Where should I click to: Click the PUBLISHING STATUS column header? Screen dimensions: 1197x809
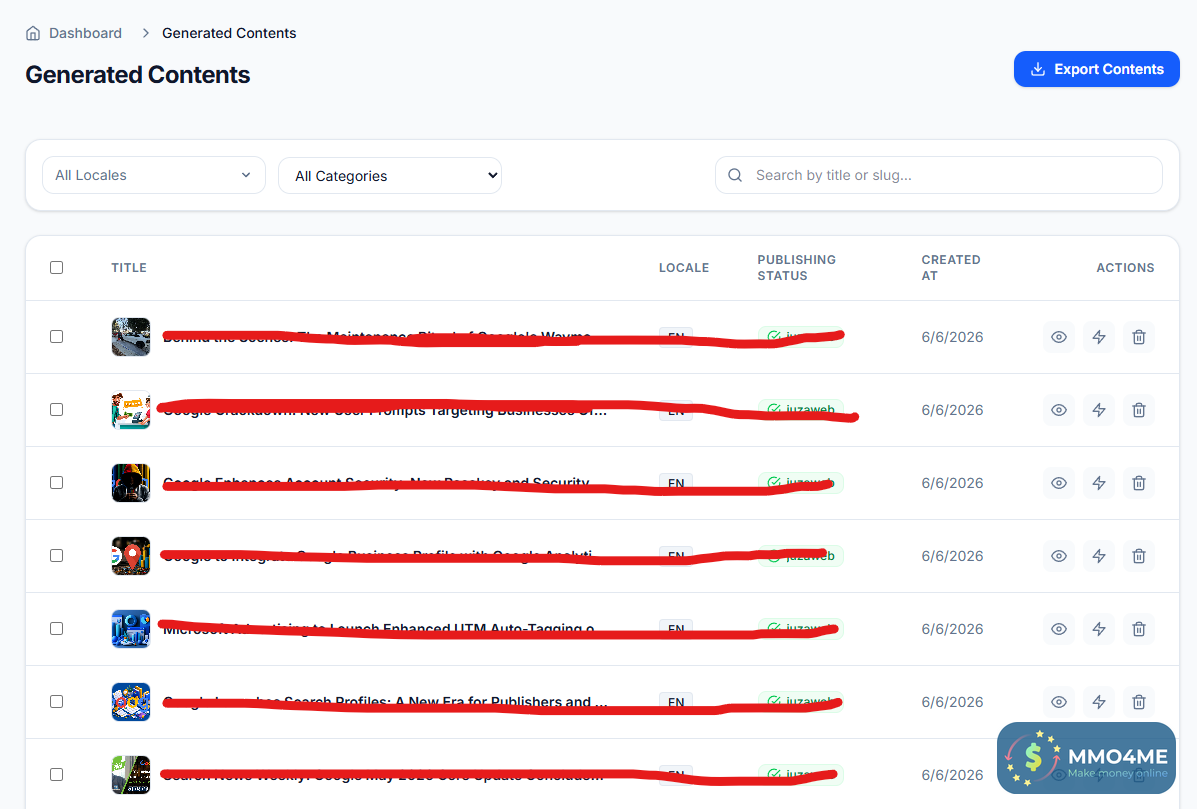point(796,268)
